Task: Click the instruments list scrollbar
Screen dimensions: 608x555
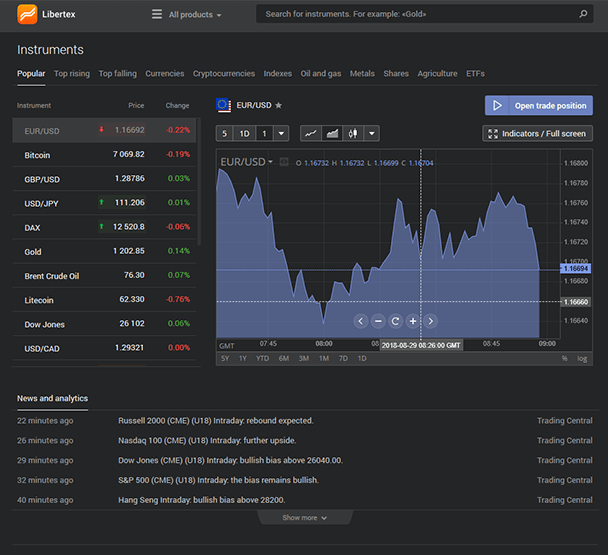Action: (x=199, y=182)
